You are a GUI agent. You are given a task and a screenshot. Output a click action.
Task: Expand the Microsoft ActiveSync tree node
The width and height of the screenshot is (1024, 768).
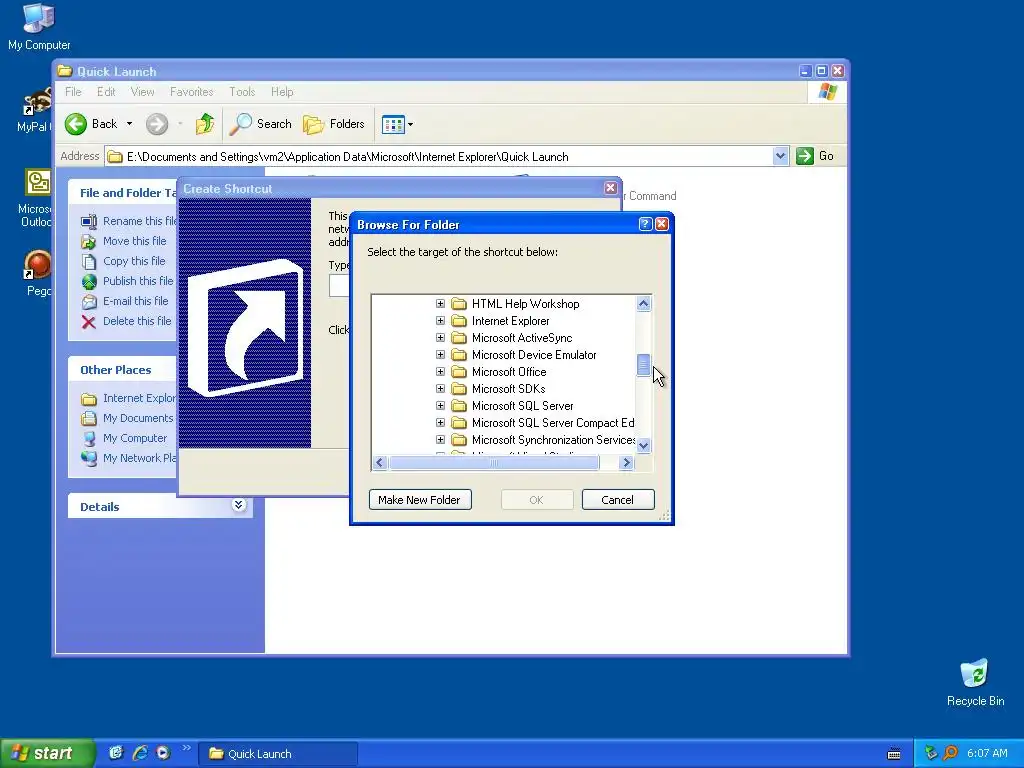440,338
